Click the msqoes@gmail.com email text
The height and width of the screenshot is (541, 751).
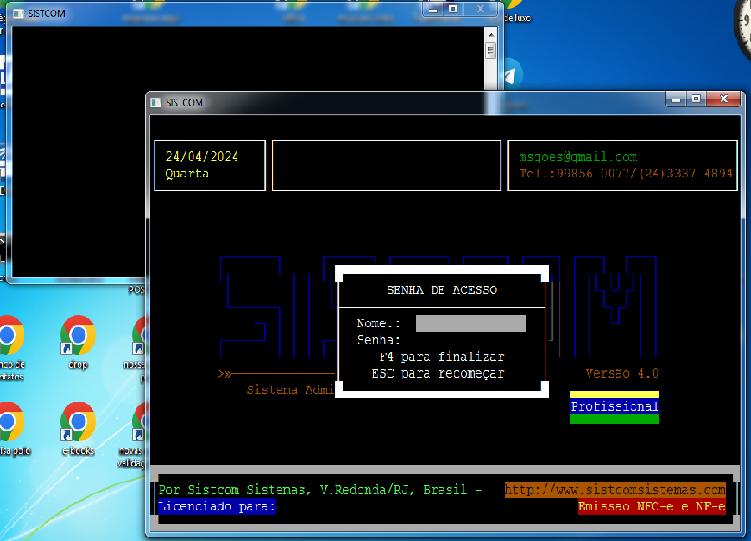click(578, 157)
